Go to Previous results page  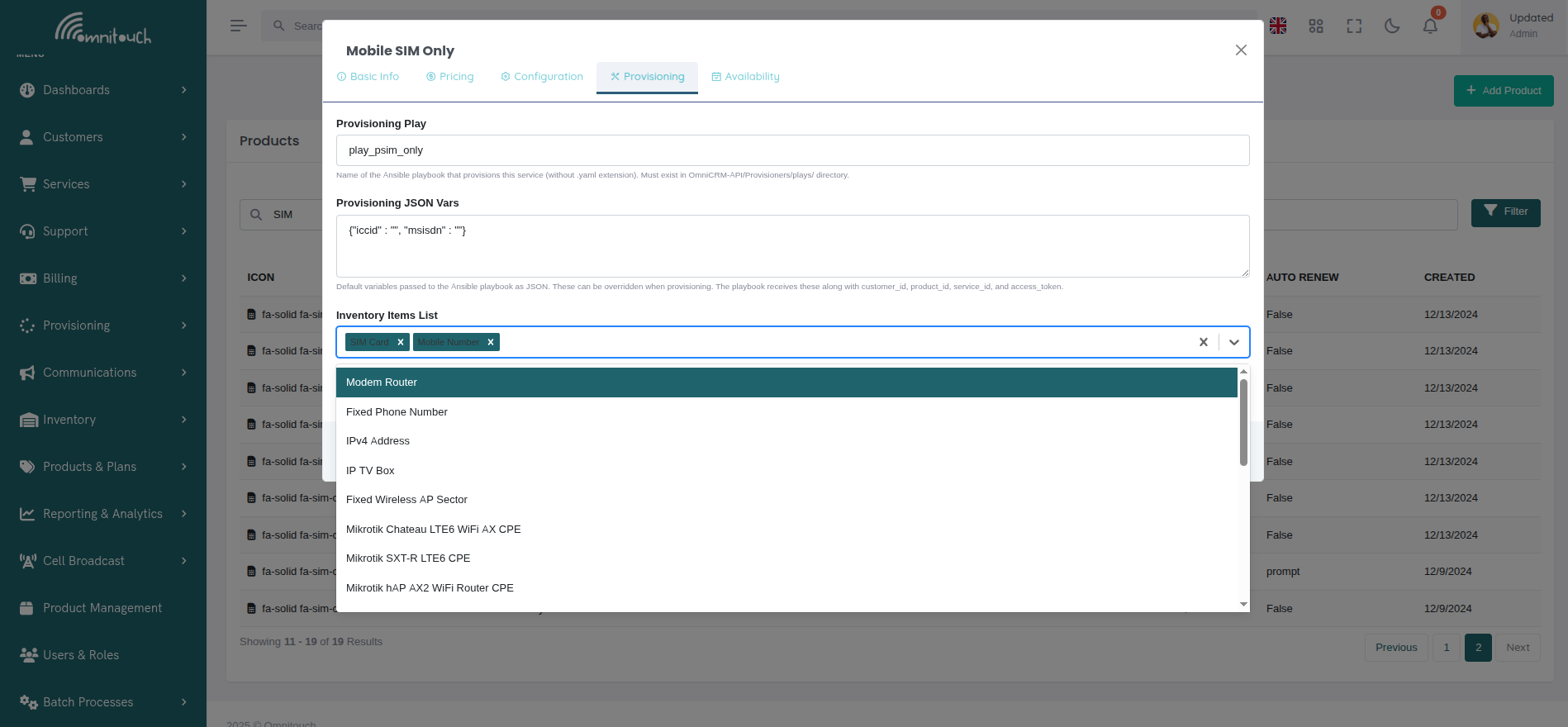click(1395, 648)
